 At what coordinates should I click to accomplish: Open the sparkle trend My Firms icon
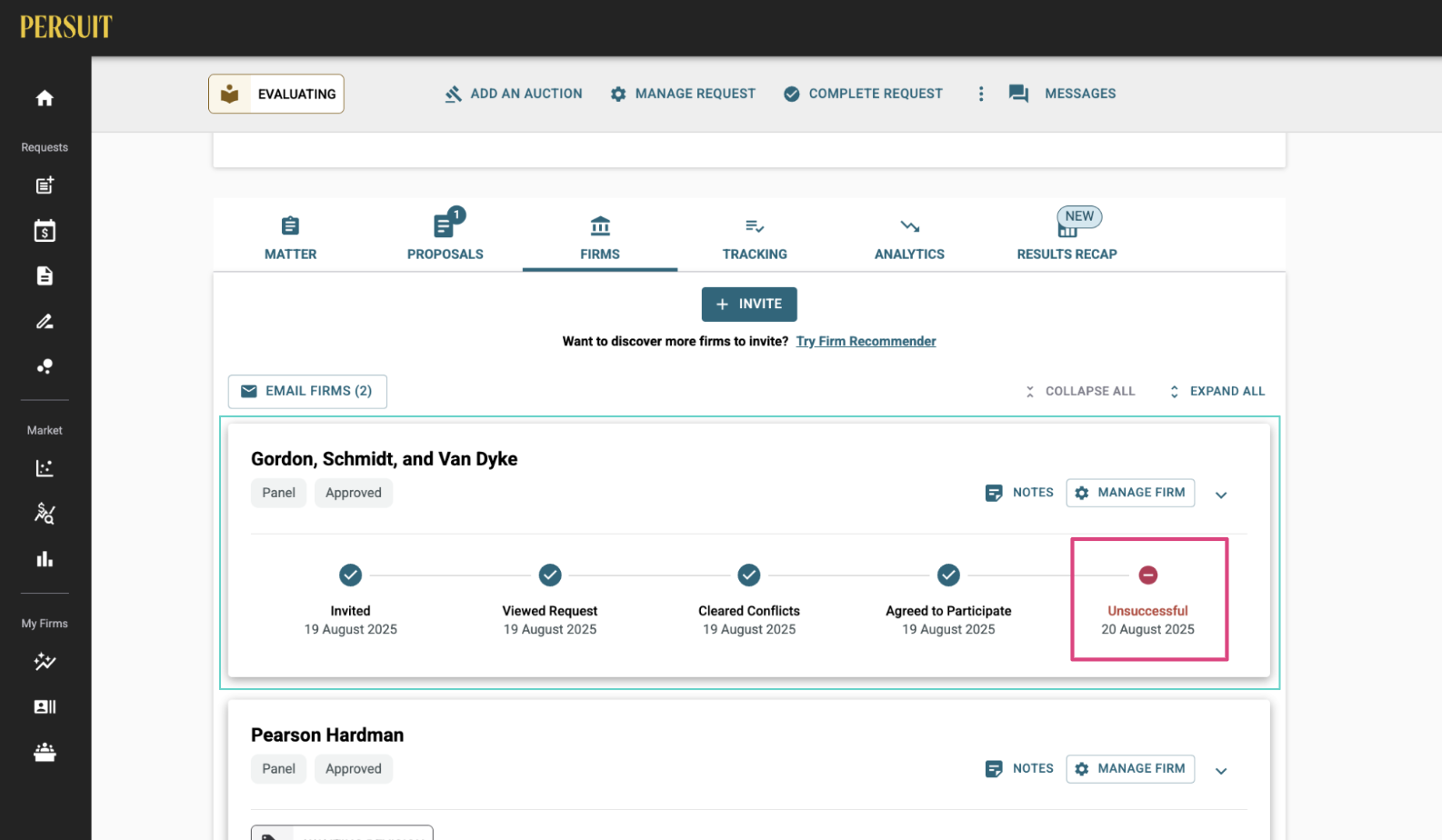45,662
